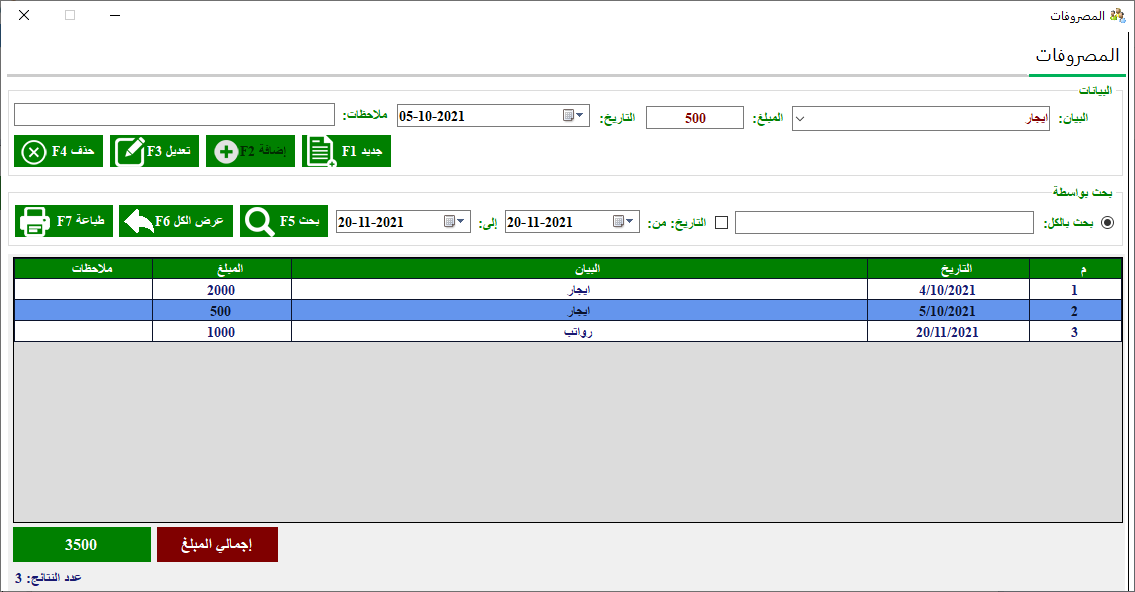Viewport: 1135px width, 592px height.
Task: Sort by the amount (المبلغ) column header
Action: (222, 268)
